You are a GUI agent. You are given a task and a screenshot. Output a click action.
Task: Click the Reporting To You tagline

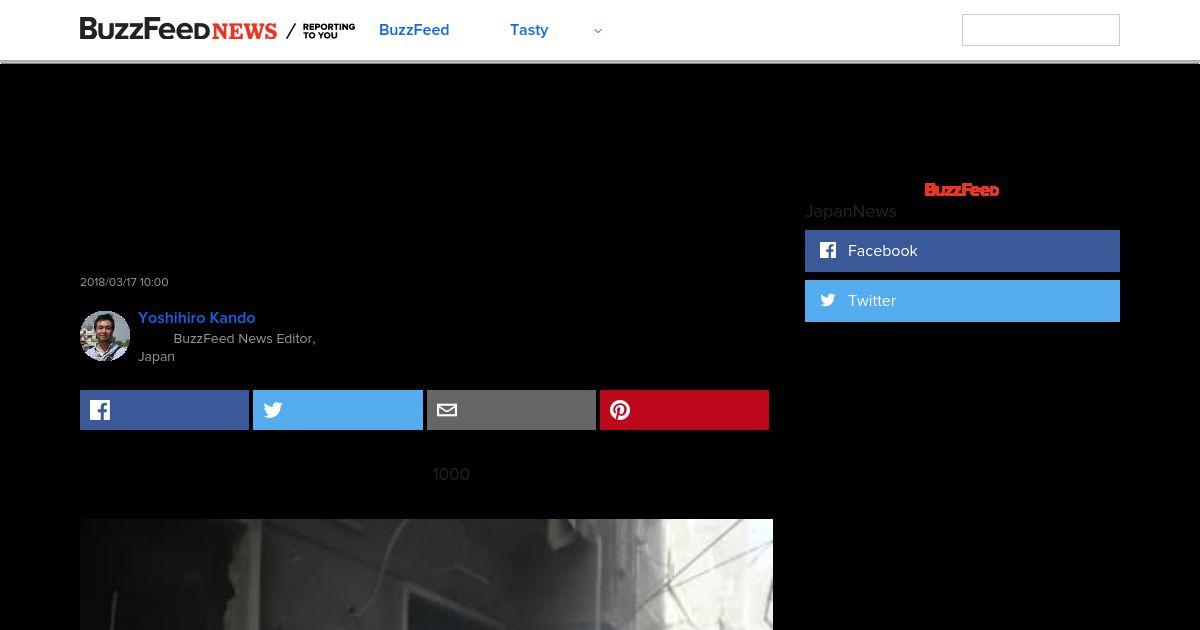(328, 31)
